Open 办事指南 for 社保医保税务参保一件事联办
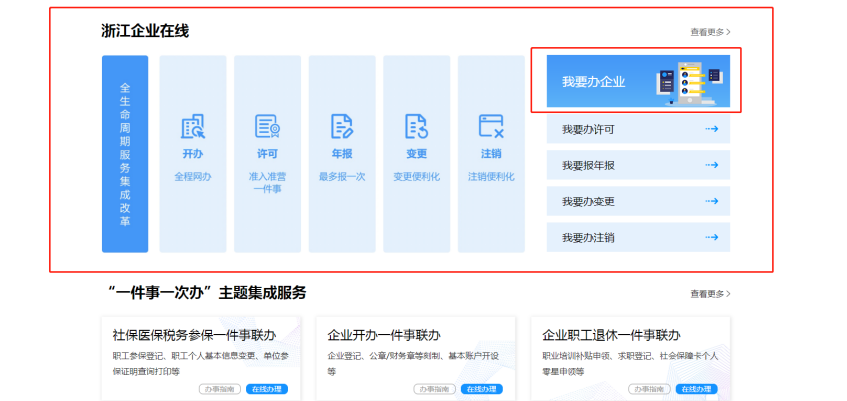The image size is (847, 401). (219, 389)
